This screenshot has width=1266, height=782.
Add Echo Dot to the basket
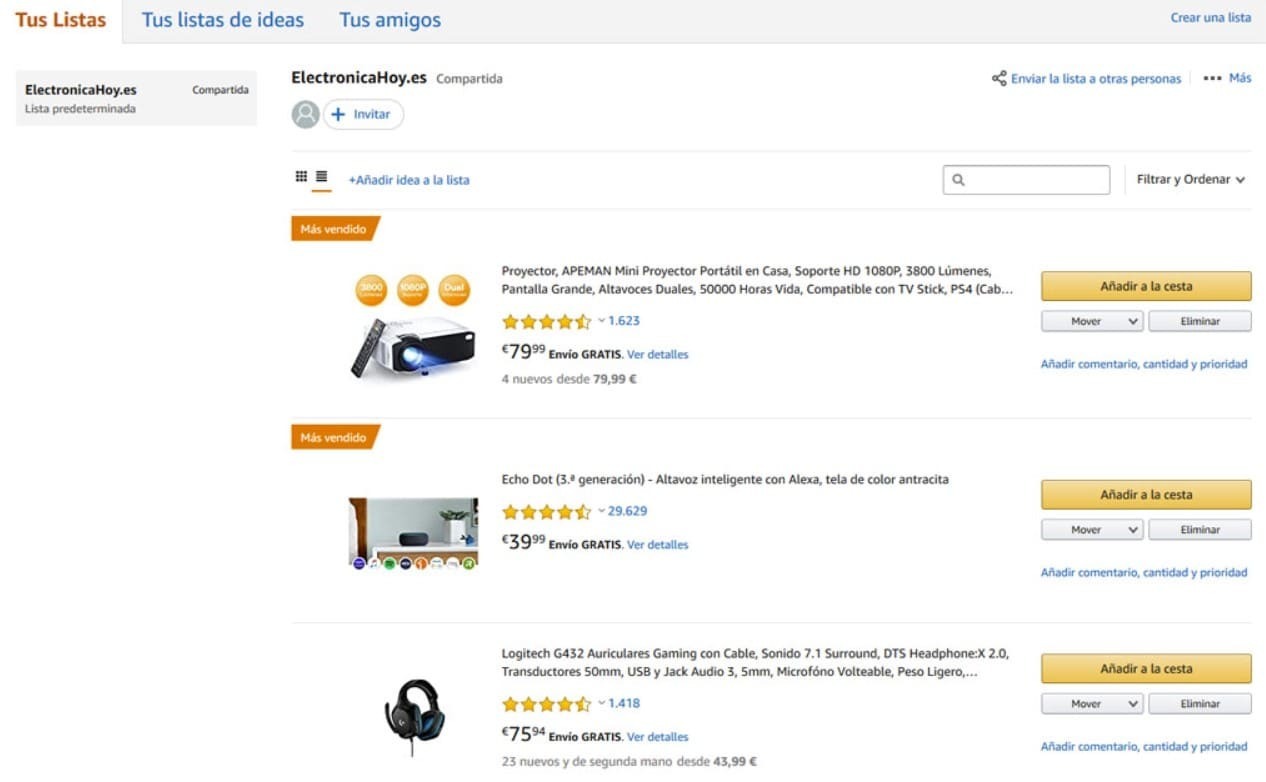(x=1146, y=495)
